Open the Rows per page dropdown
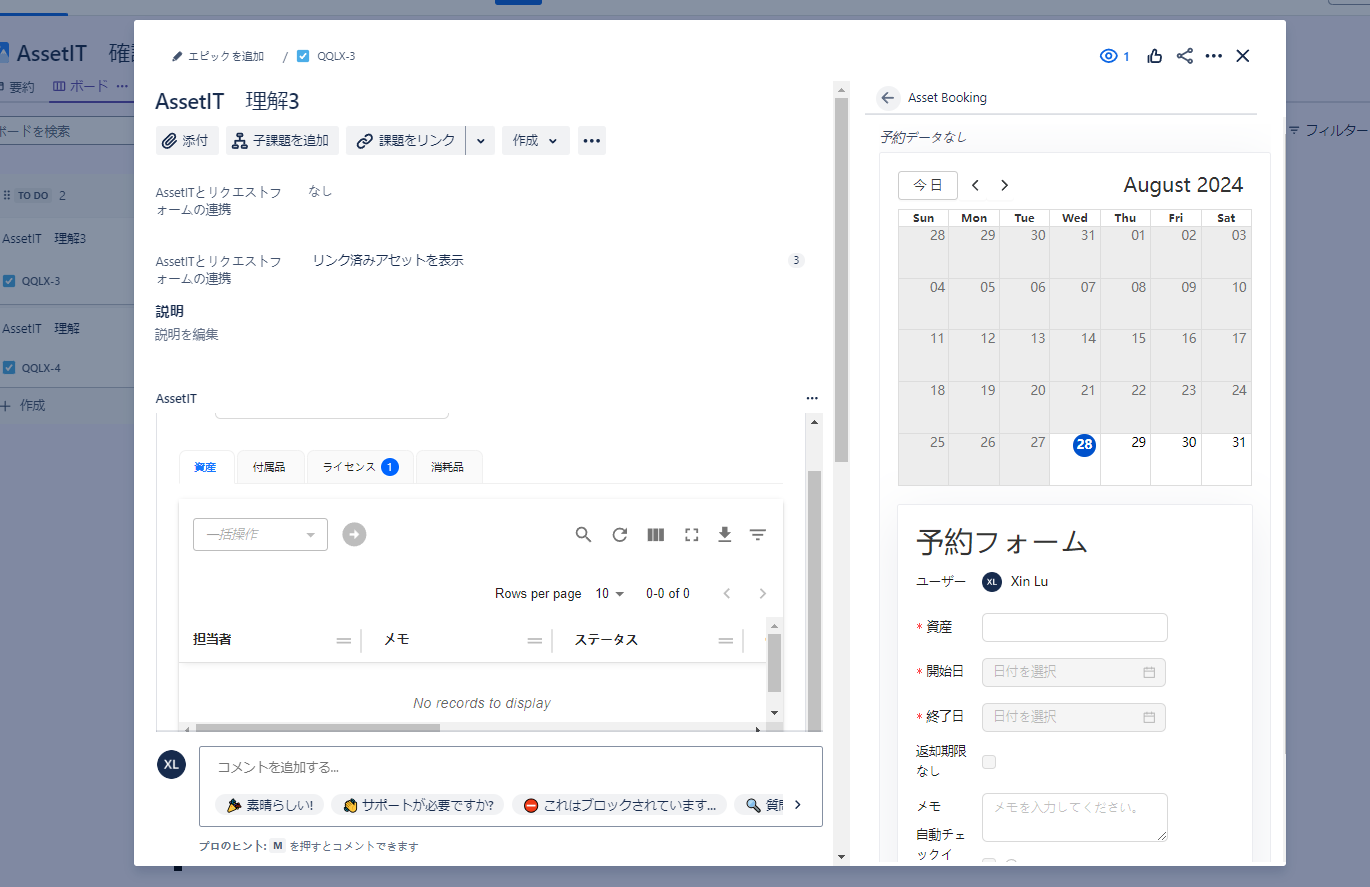The image size is (1370, 887). tap(610, 593)
